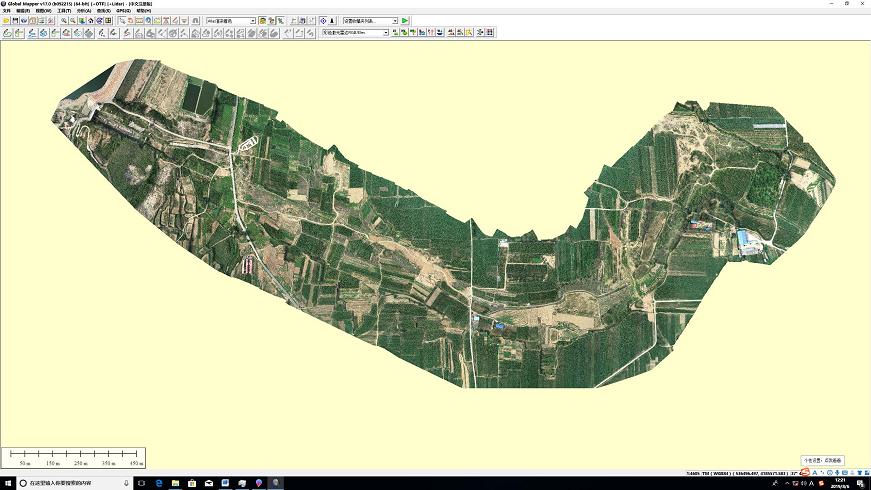Click the Task View icon on taskbar

coord(141,483)
